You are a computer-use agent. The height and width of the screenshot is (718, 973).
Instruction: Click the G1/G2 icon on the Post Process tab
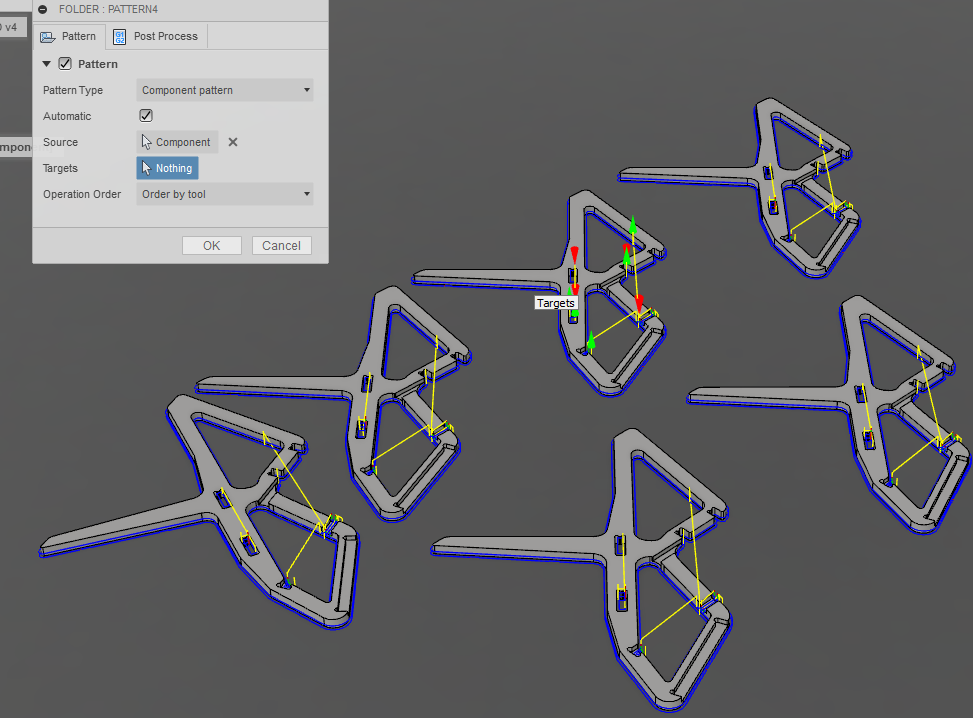pos(119,36)
